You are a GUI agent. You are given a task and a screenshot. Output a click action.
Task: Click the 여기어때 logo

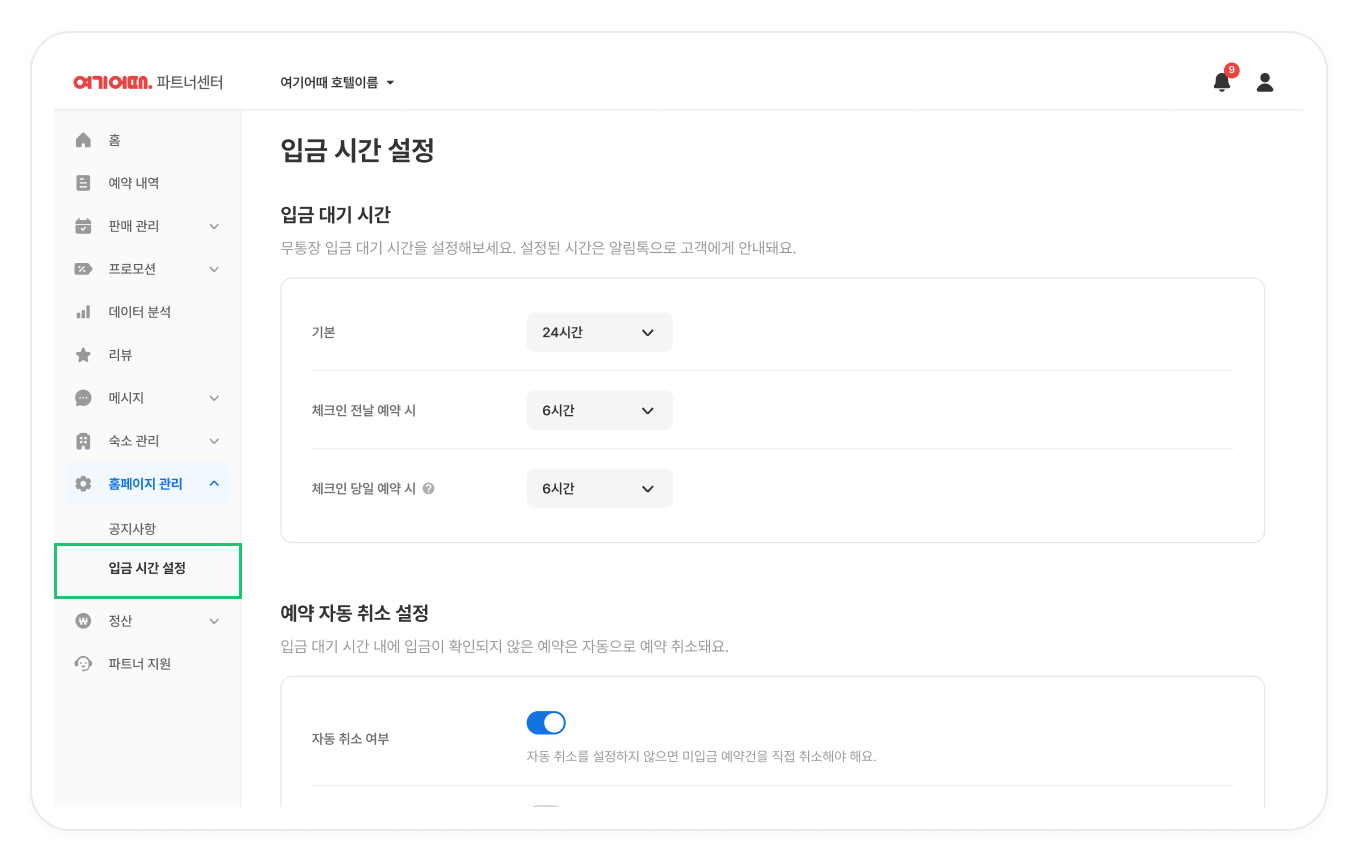point(112,82)
